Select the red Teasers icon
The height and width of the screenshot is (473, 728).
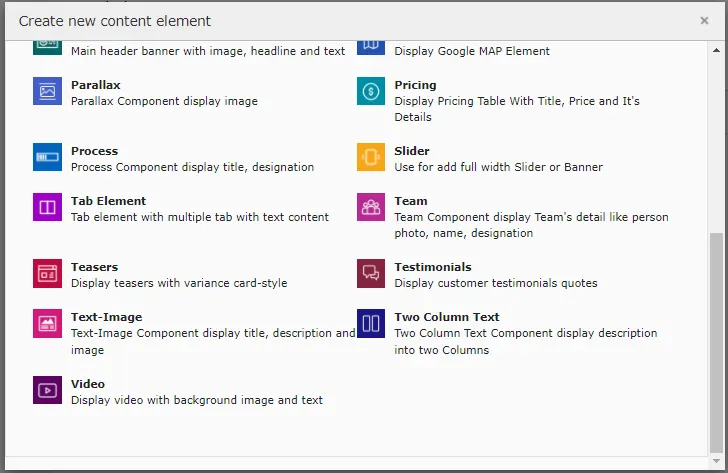[x=47, y=273]
